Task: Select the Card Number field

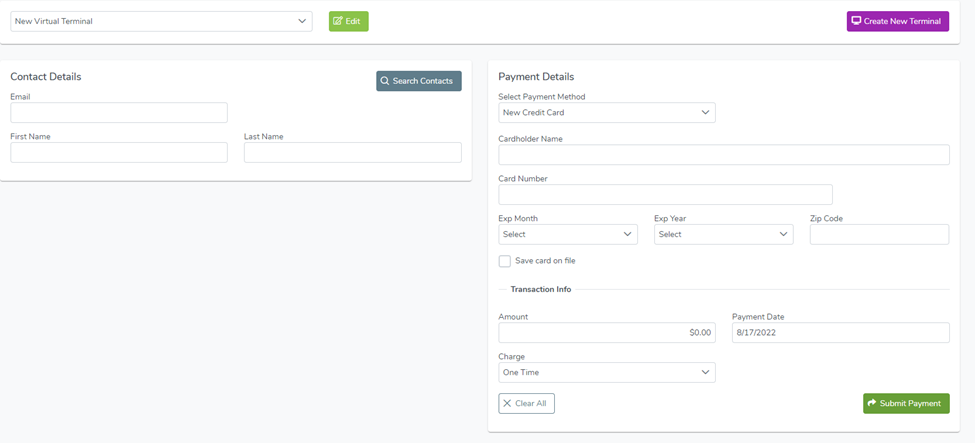Action: (x=665, y=195)
